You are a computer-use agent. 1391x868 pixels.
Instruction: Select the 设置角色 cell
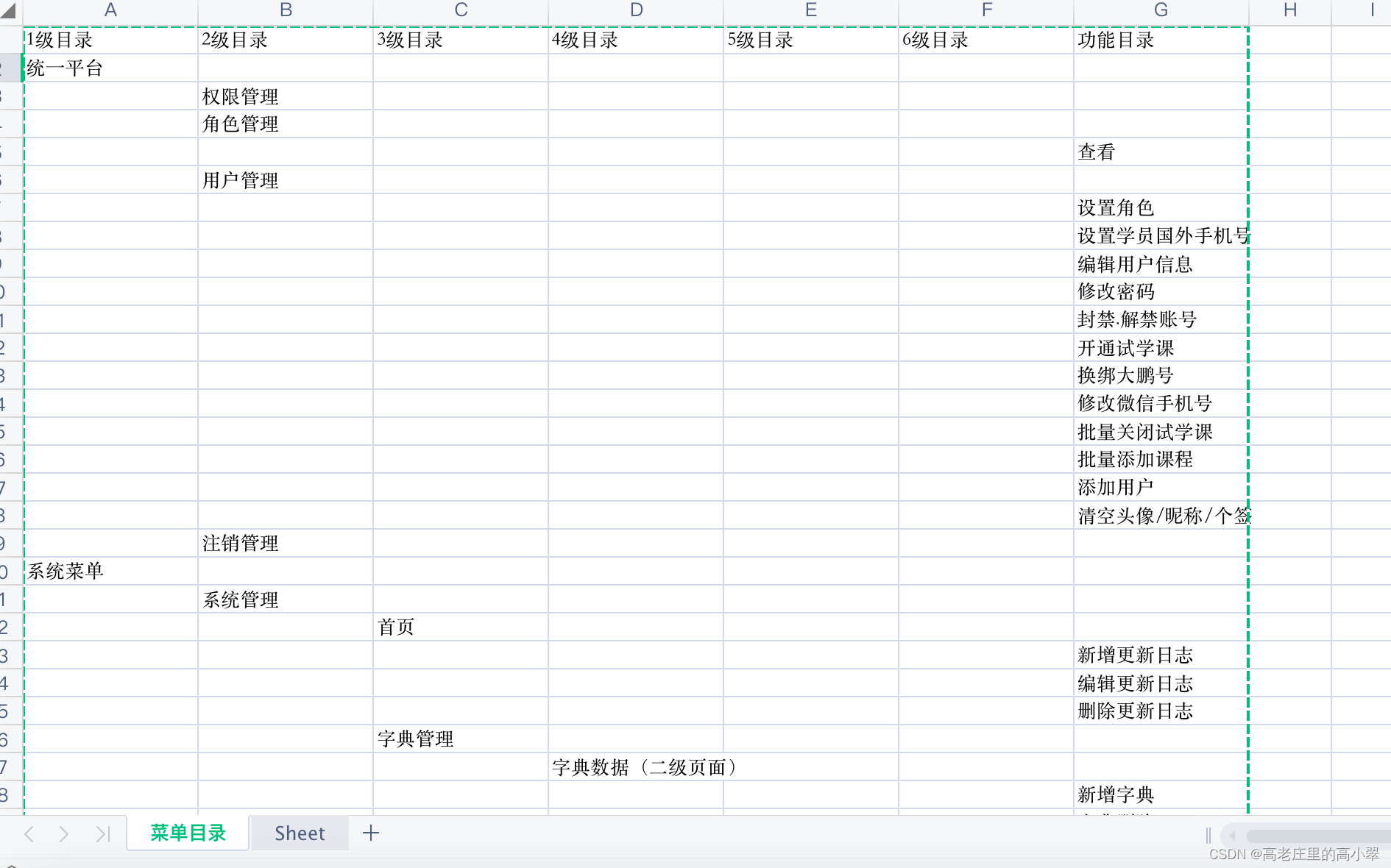click(x=1161, y=208)
